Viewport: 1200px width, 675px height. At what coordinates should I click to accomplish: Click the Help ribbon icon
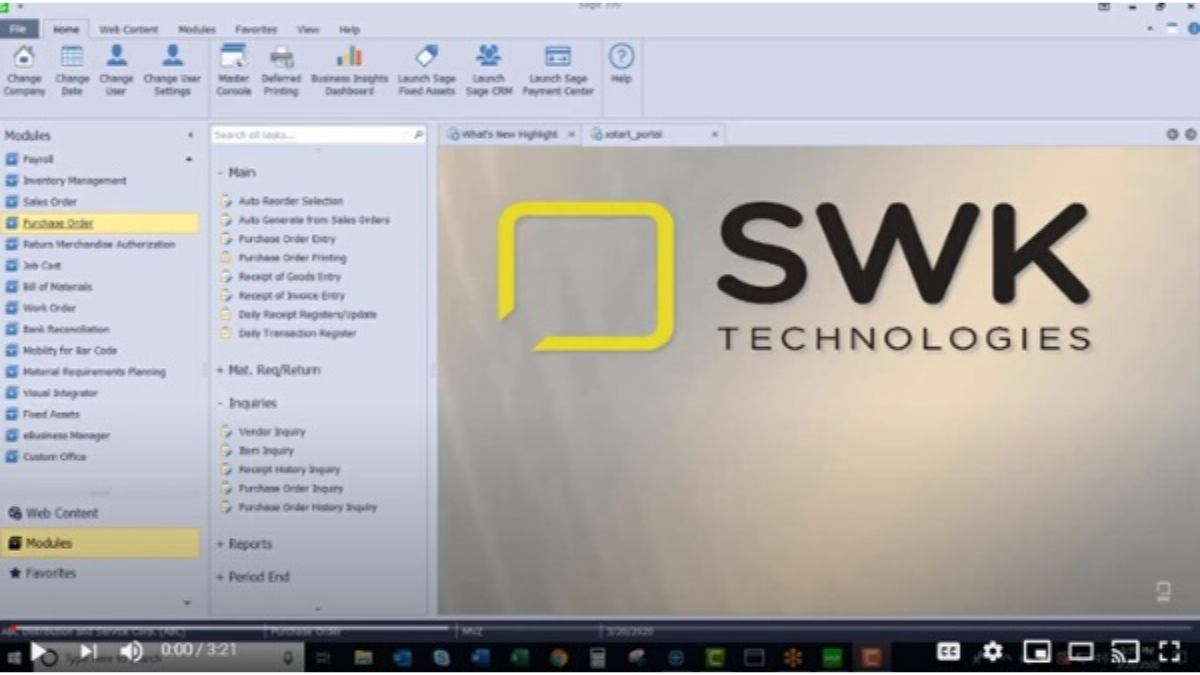pos(621,64)
